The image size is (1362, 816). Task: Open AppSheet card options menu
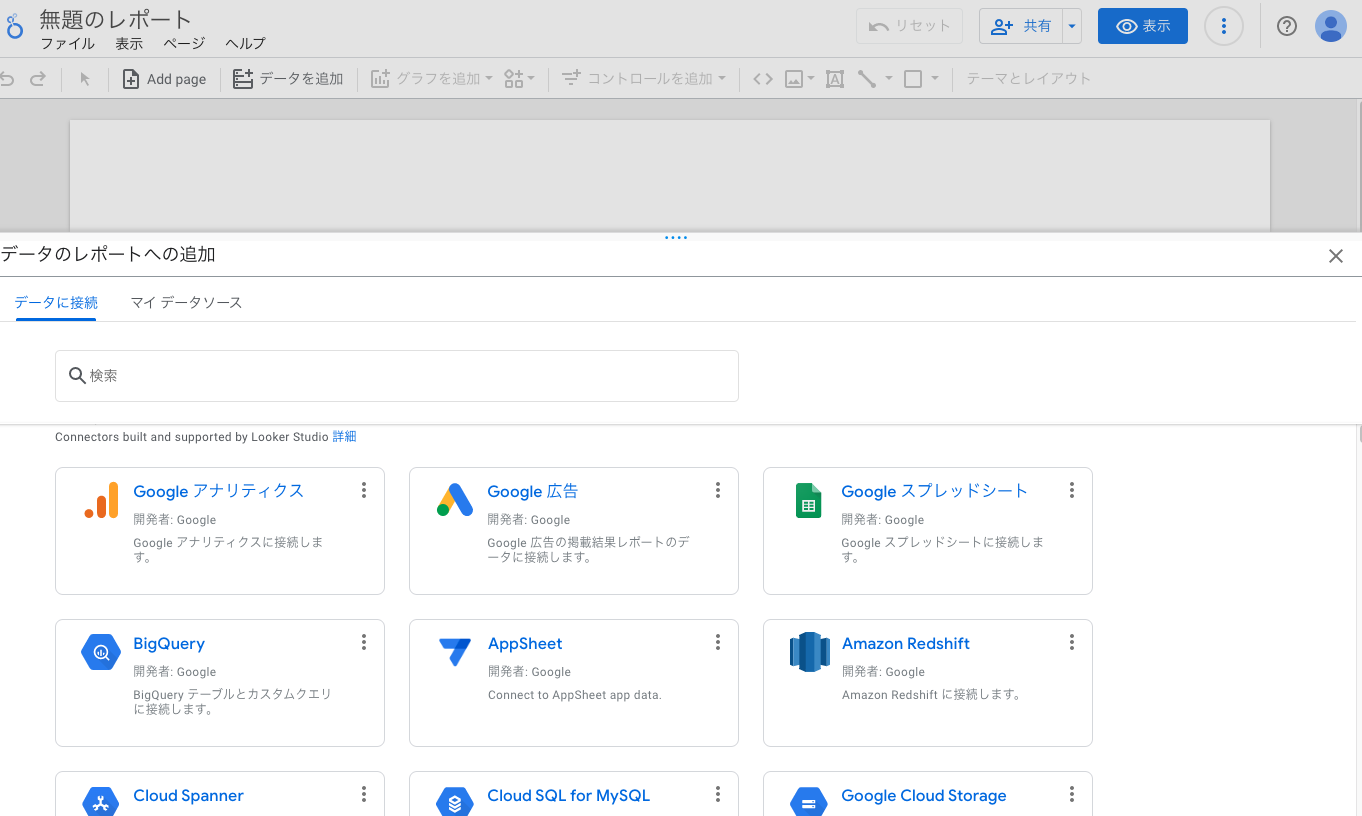click(x=718, y=642)
